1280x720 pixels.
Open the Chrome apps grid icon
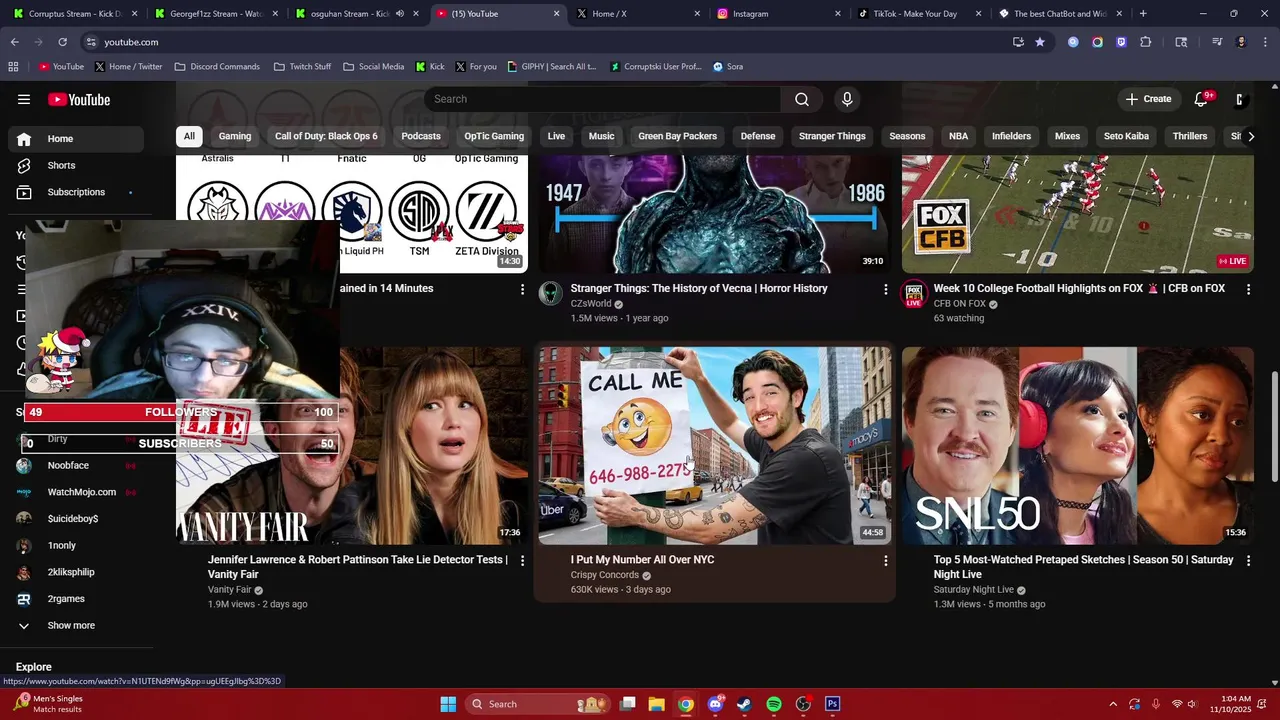(x=13, y=67)
